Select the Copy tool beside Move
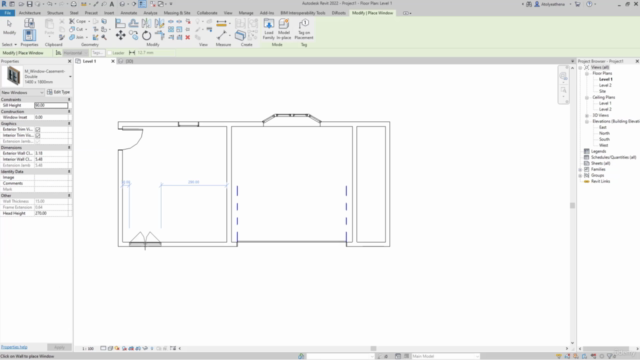The height and width of the screenshot is (360, 640). tap(133, 36)
